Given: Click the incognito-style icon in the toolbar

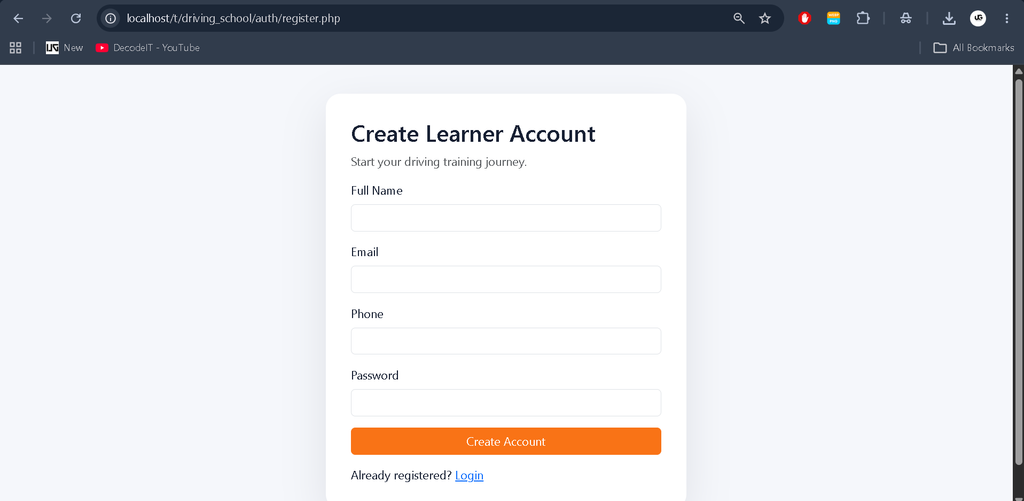Looking at the screenshot, I should pyautogui.click(x=906, y=18).
